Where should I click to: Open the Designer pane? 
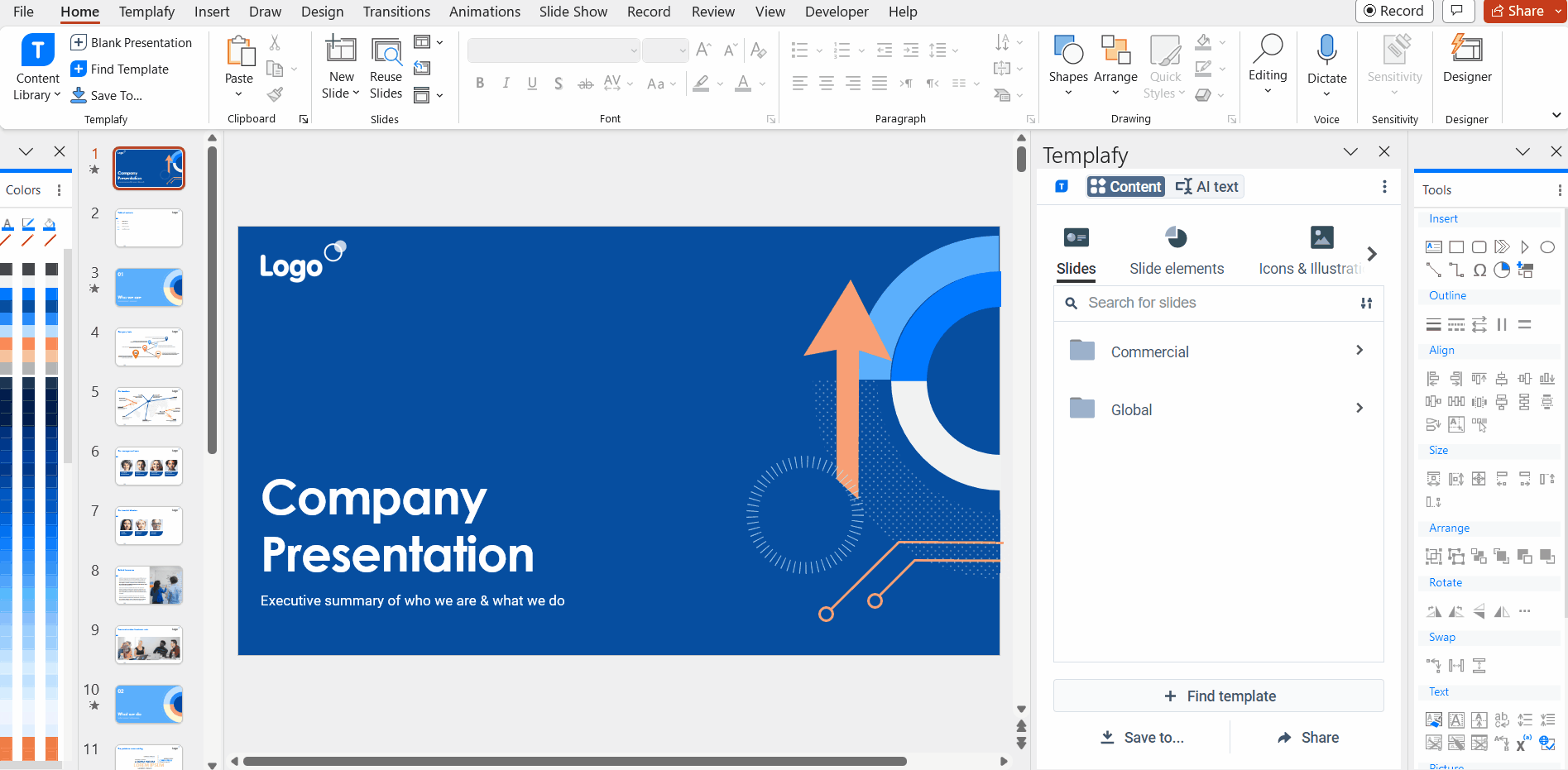(x=1466, y=62)
